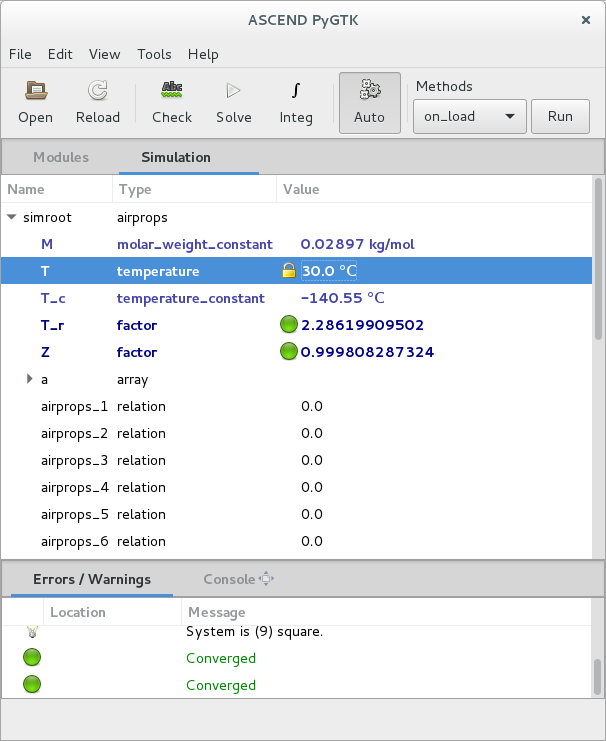Expand the array node named a
Screen dimensions: 606x741
pyautogui.click(x=30, y=379)
